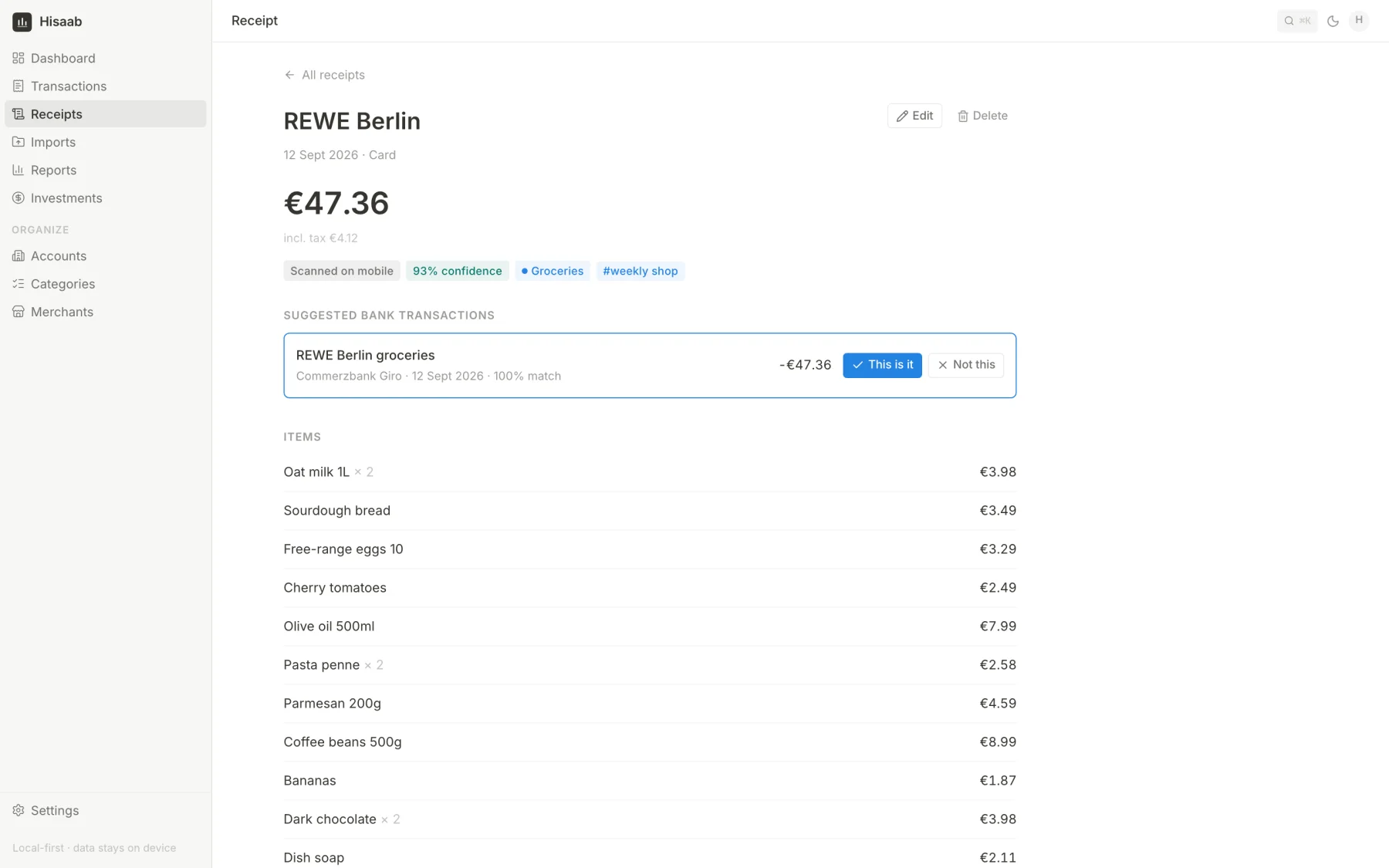Click the #weekly shop tag
1389x868 pixels.
[x=640, y=271]
